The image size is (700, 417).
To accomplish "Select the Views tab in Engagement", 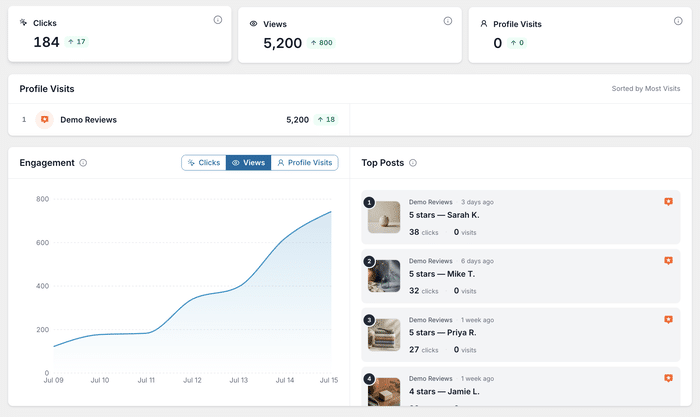I will tap(249, 163).
